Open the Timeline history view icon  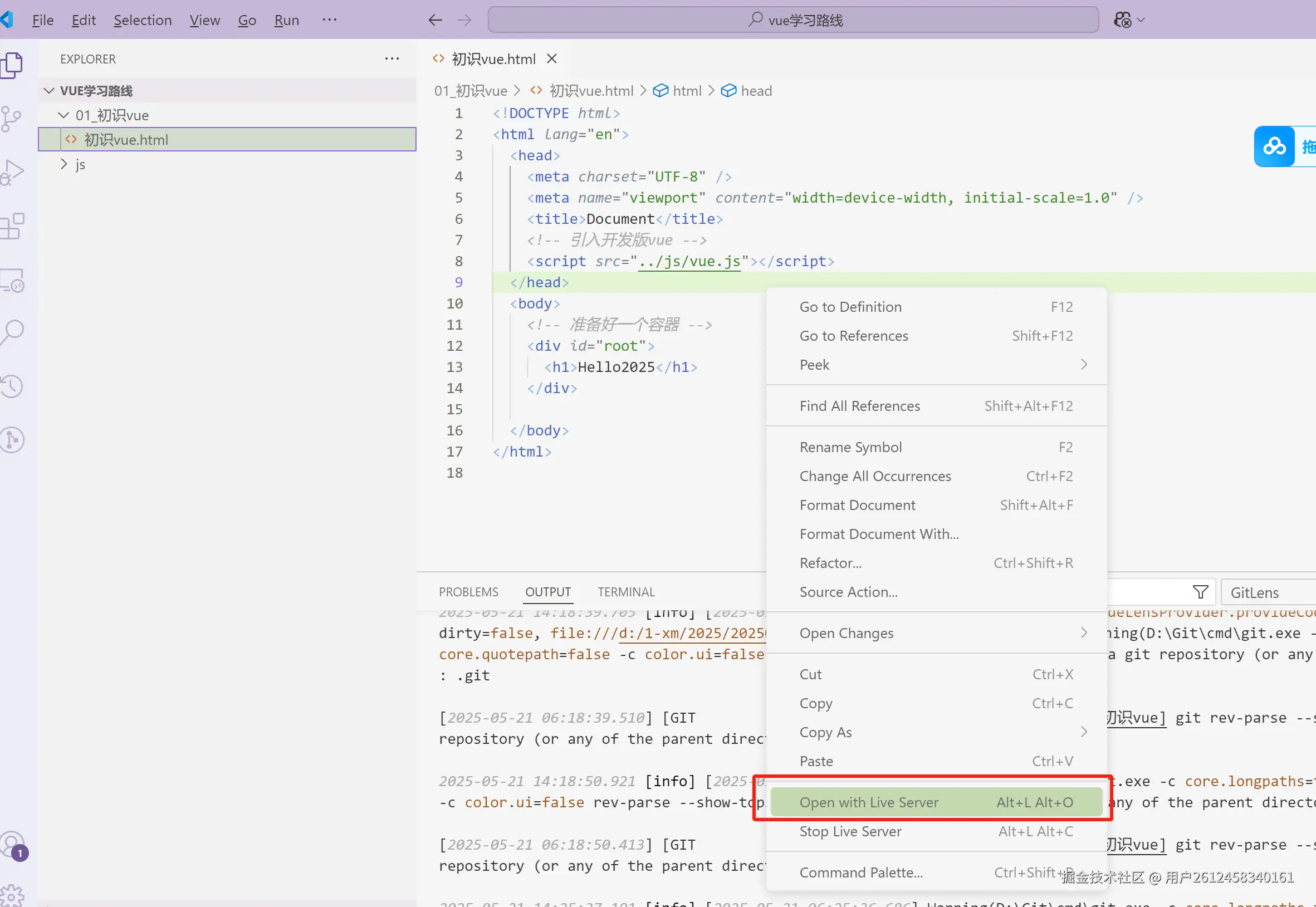[12, 386]
